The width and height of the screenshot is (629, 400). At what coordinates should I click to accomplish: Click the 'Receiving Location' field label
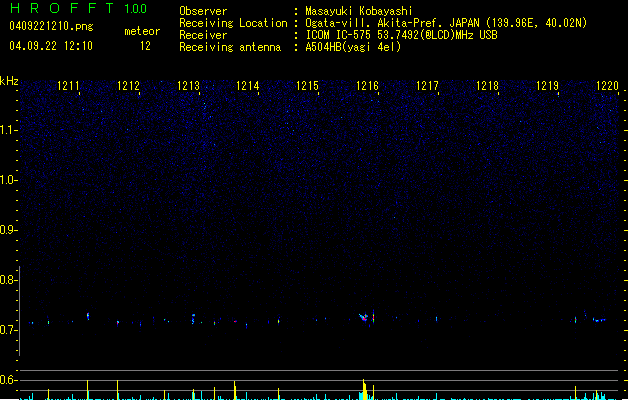tap(233, 23)
